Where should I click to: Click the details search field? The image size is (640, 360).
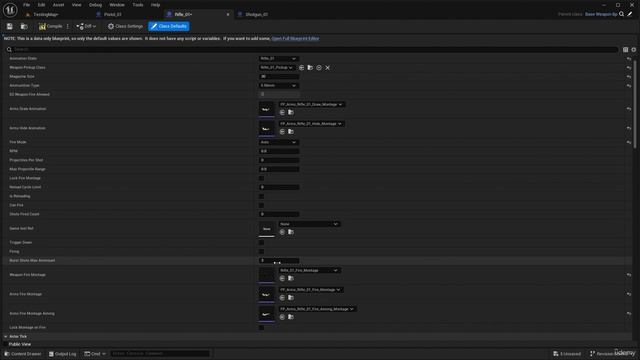tap(312, 49)
